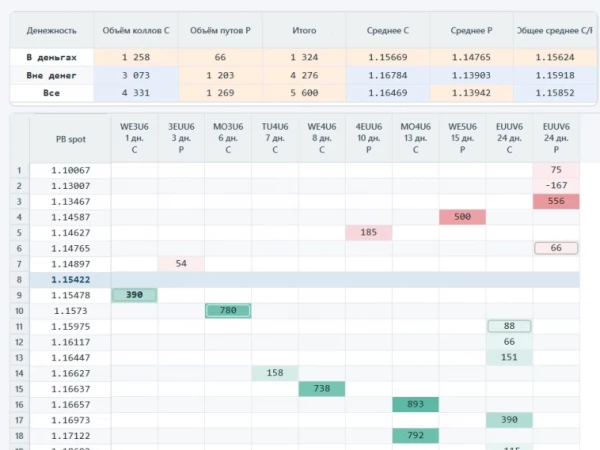The height and width of the screenshot is (450, 600).
Task: Click spot price 1.17122
Action: [x=71, y=436]
